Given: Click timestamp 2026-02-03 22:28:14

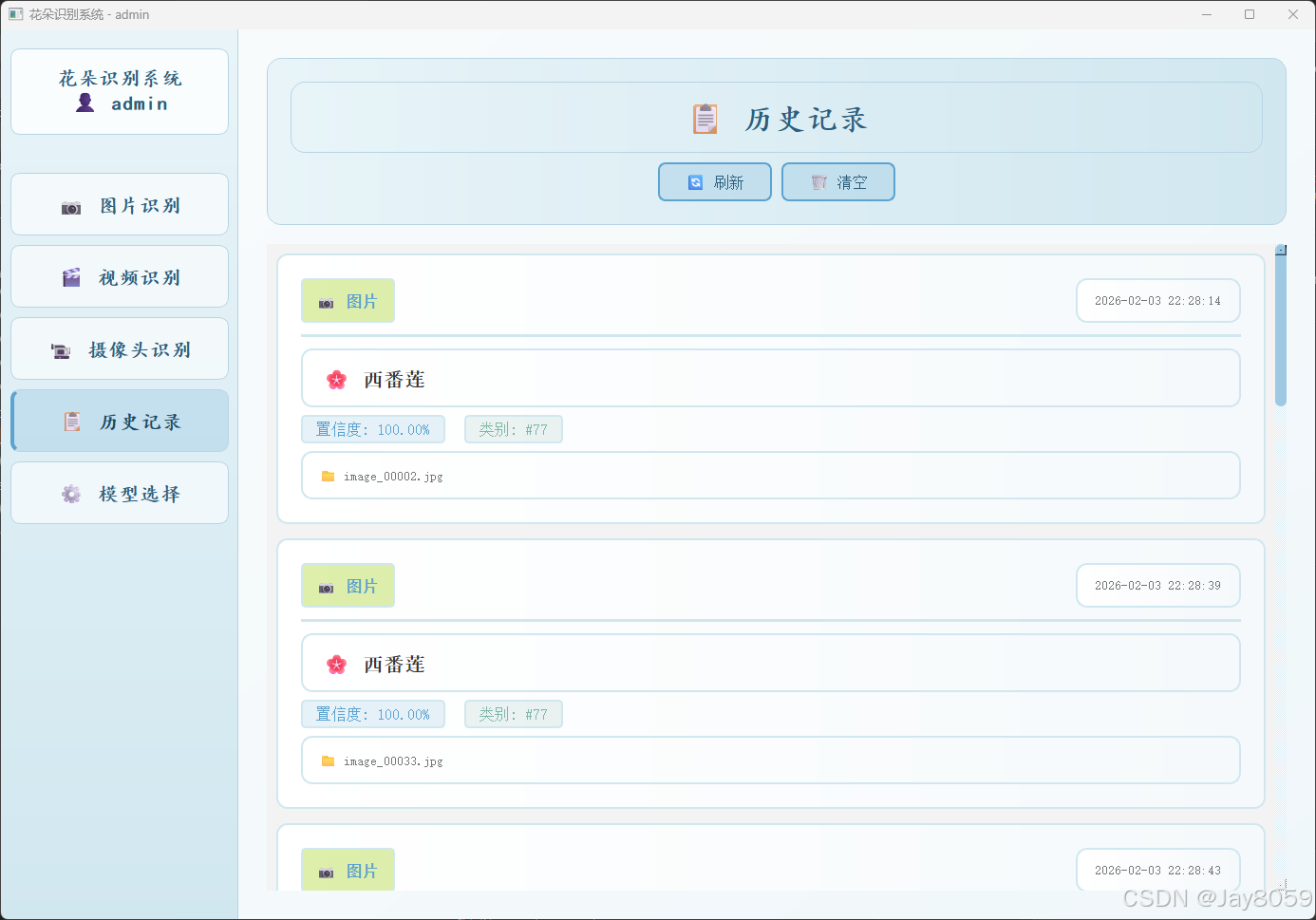Looking at the screenshot, I should click(1158, 301).
